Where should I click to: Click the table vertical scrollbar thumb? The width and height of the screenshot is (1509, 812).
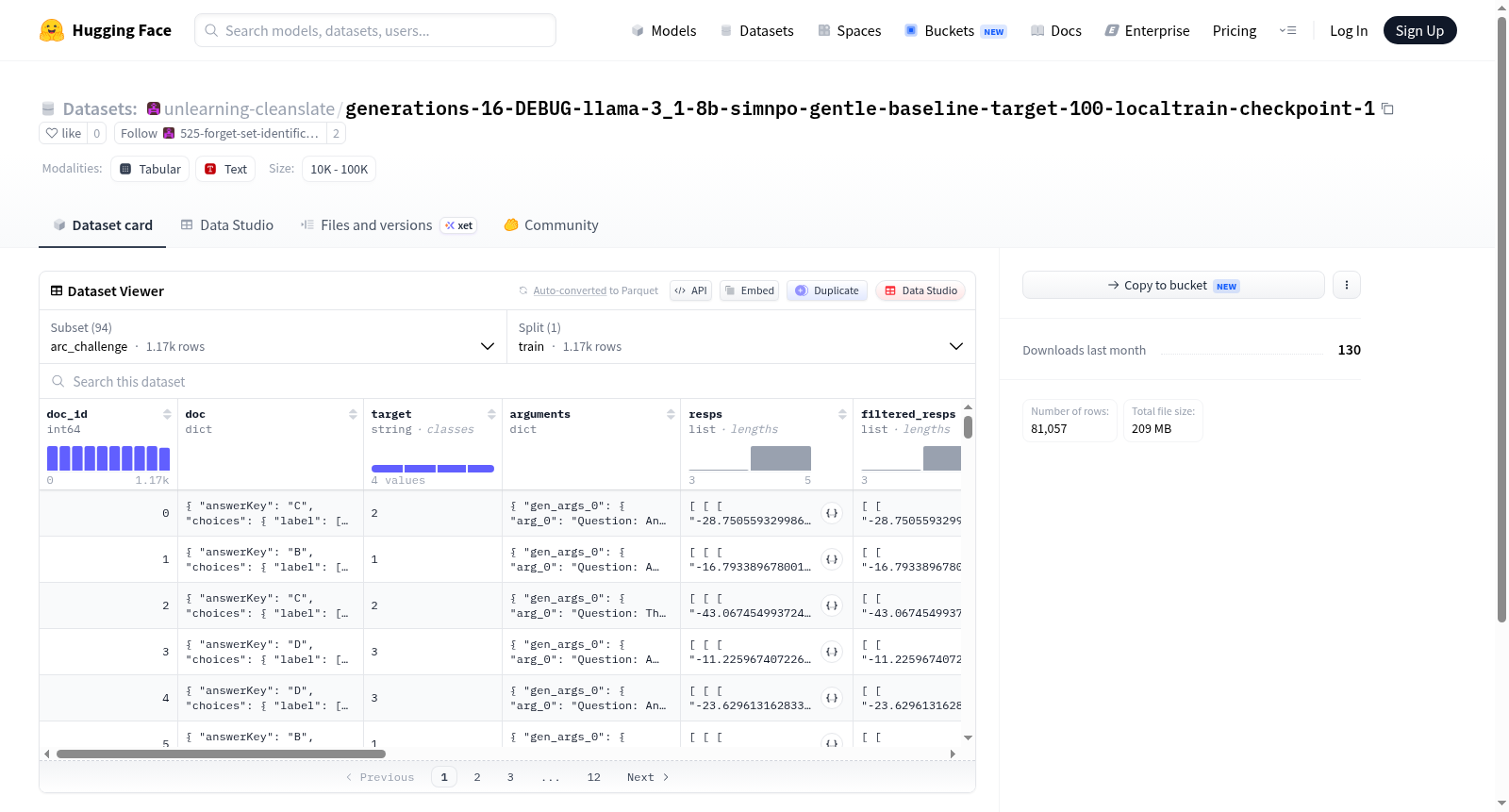(x=968, y=427)
